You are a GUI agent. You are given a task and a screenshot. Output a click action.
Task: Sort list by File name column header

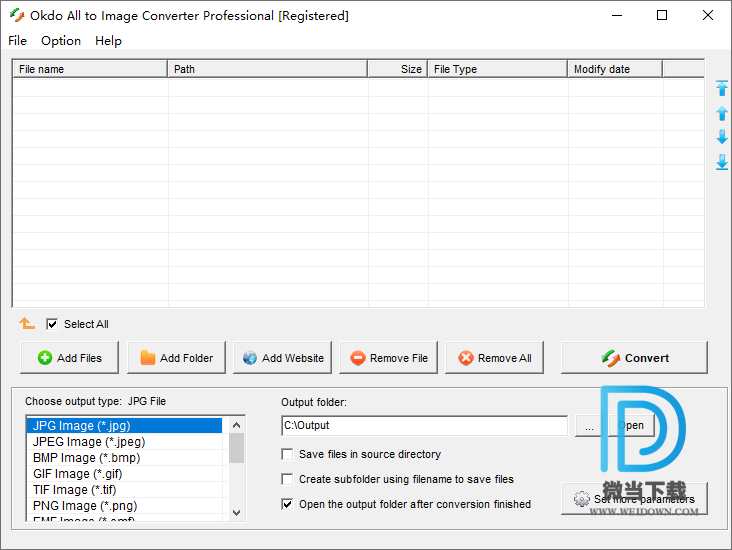[x=90, y=69]
